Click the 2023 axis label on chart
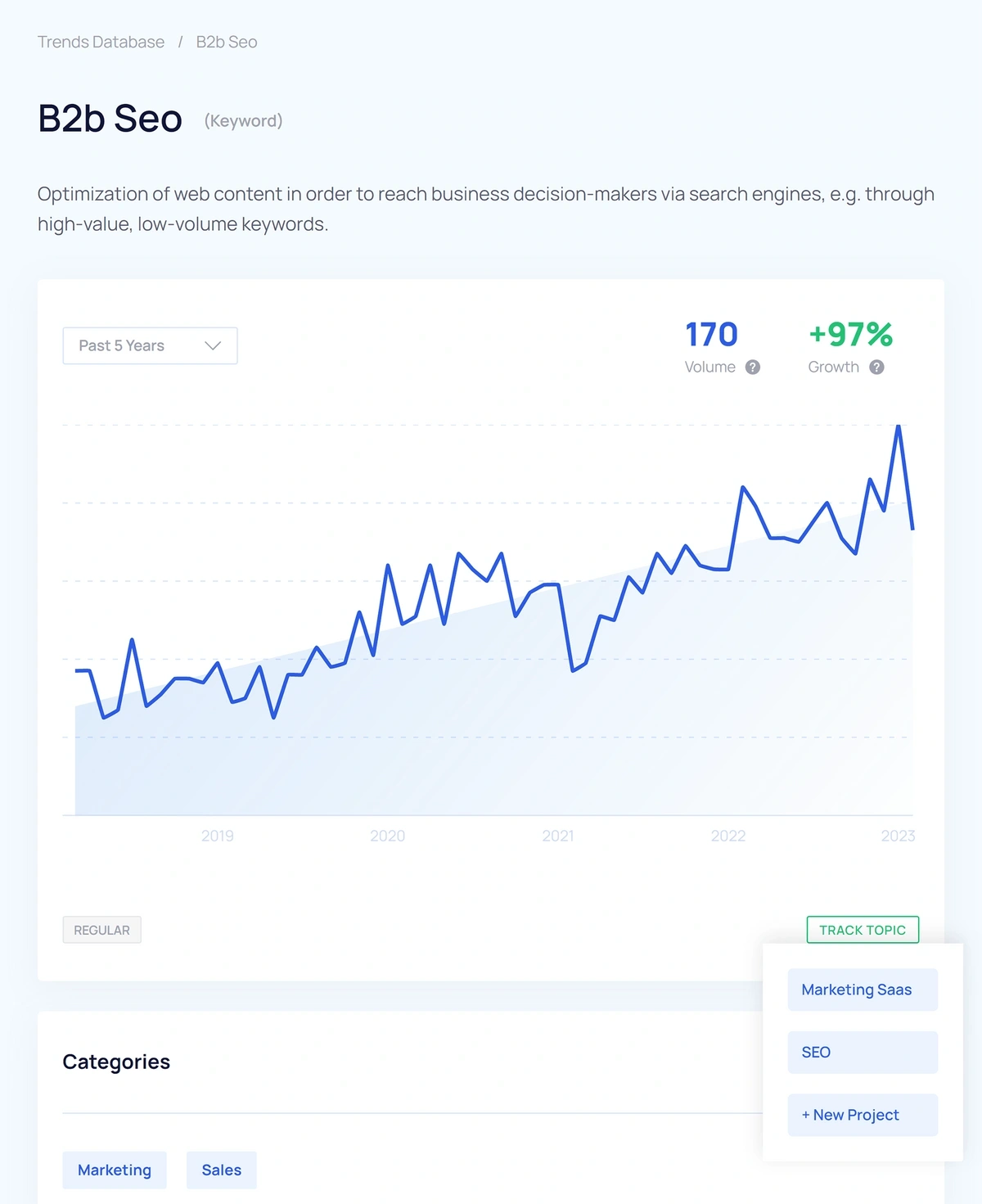 click(899, 836)
